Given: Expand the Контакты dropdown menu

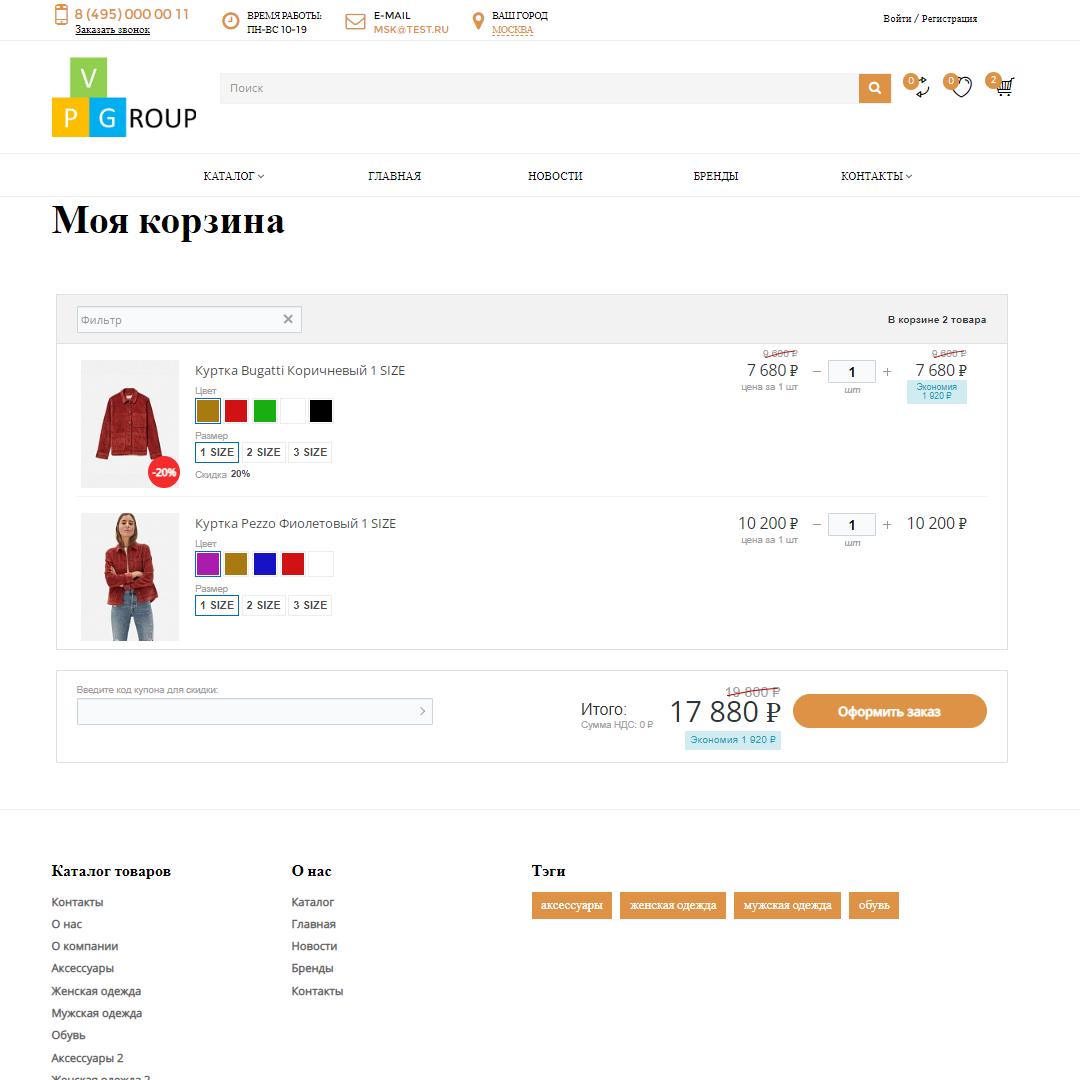Looking at the screenshot, I should click(x=876, y=176).
